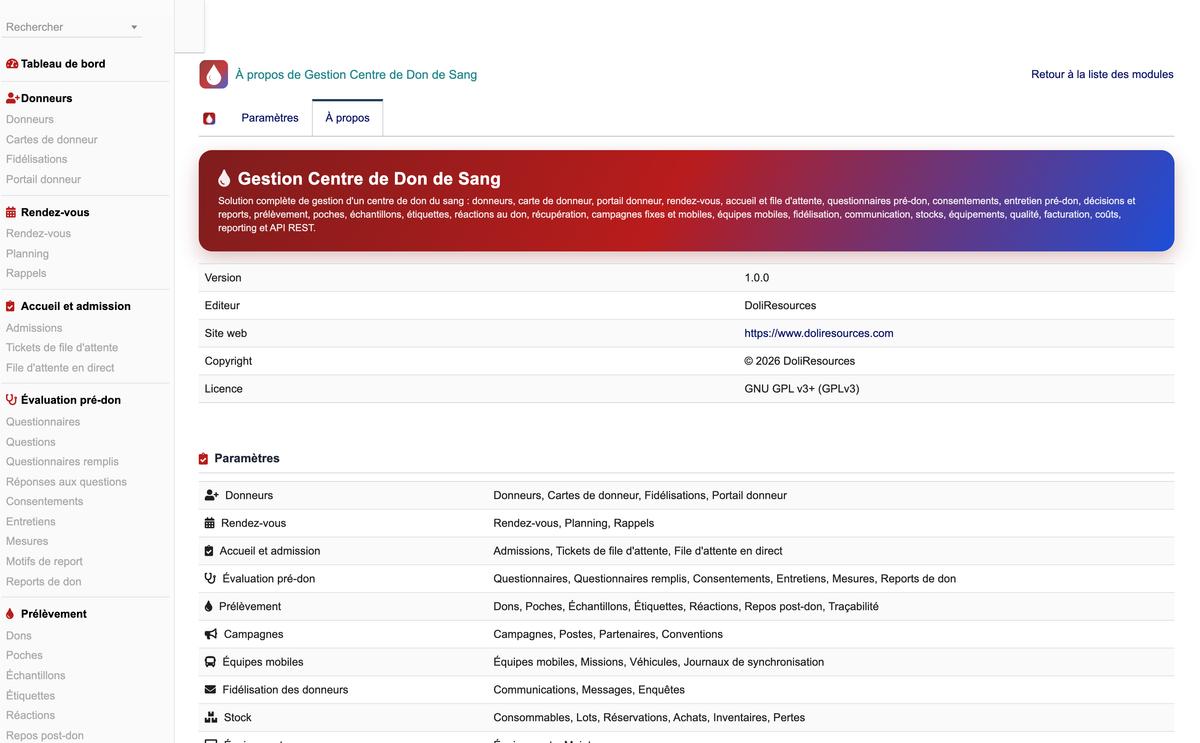Open Mesures in sidebar
Screen dimensions: 1200x743
click(x=27, y=542)
